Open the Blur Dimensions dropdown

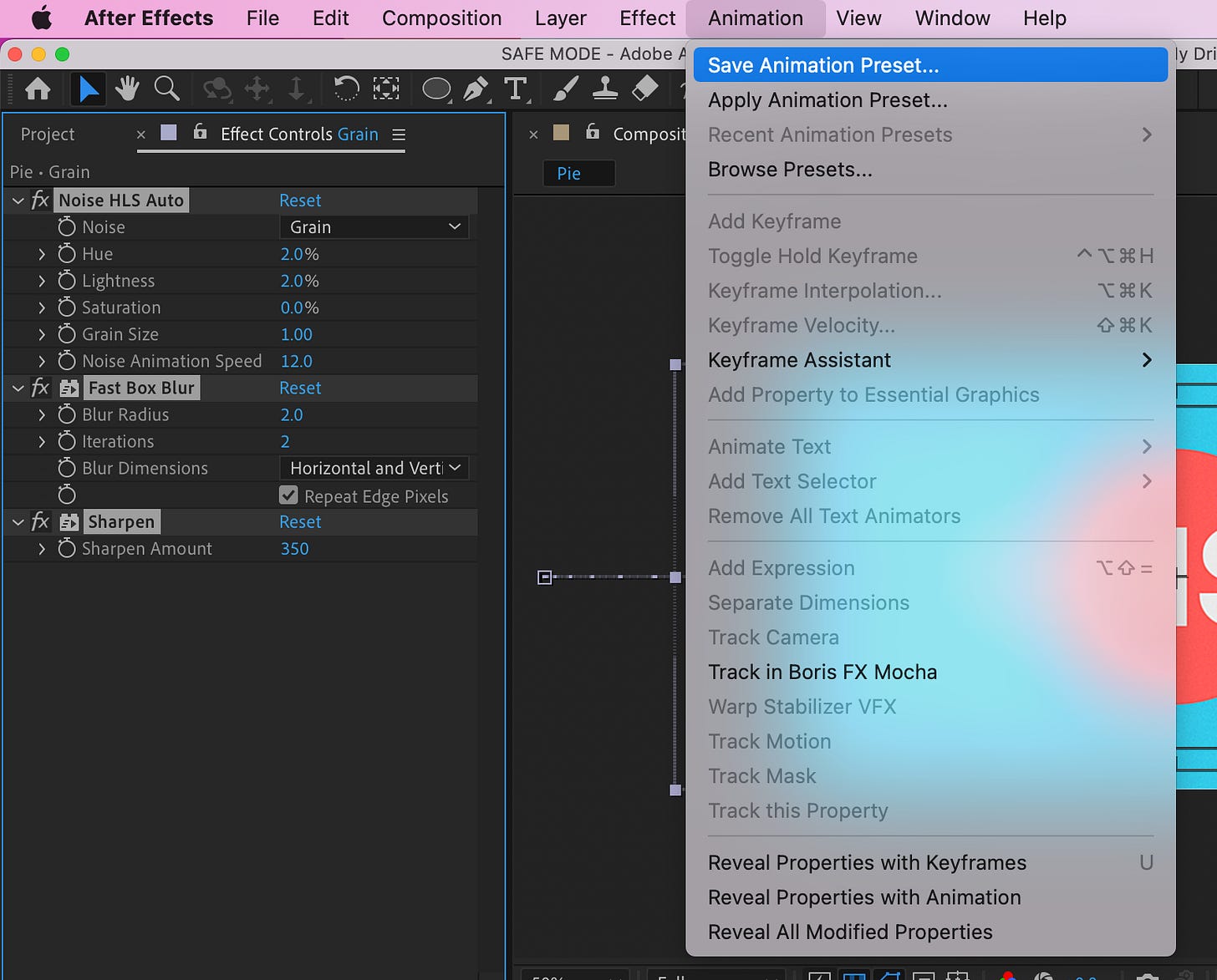[x=374, y=468]
